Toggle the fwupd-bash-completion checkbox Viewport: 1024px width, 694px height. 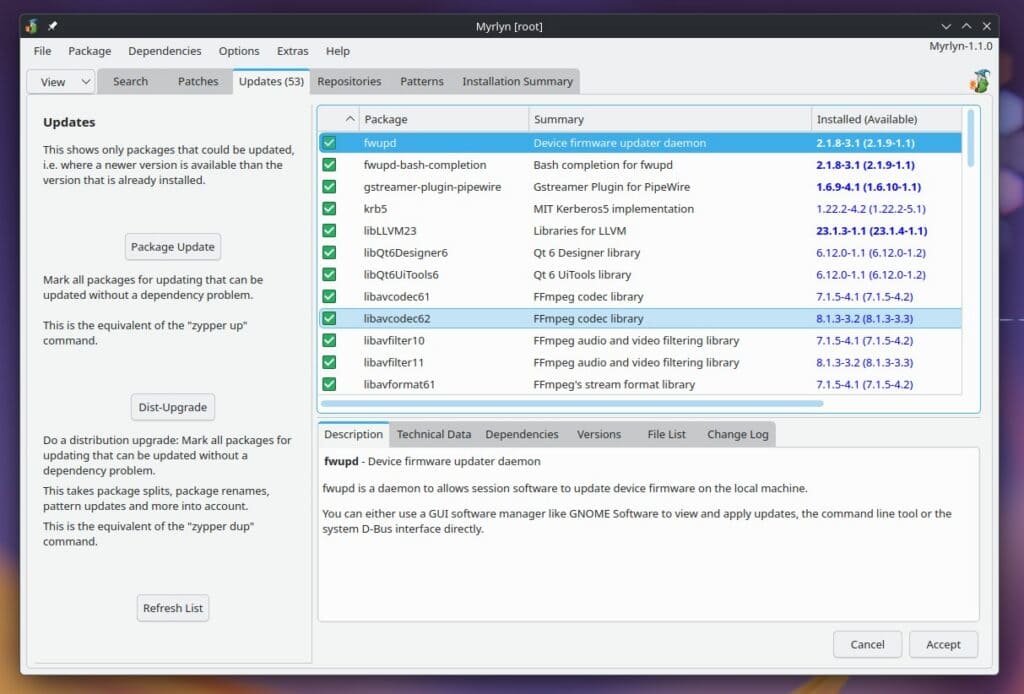point(330,165)
